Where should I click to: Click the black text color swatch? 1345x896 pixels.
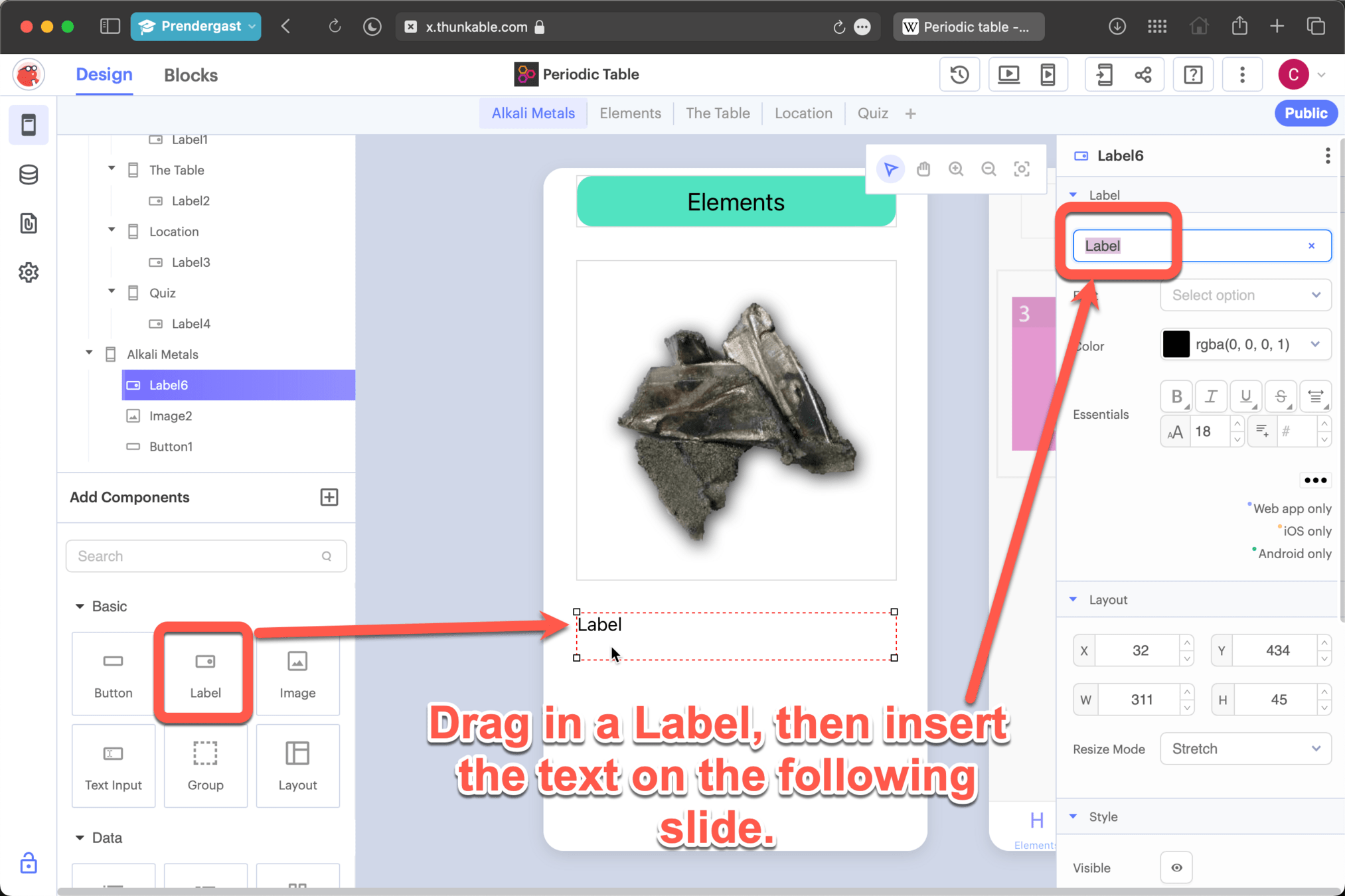[1176, 344]
